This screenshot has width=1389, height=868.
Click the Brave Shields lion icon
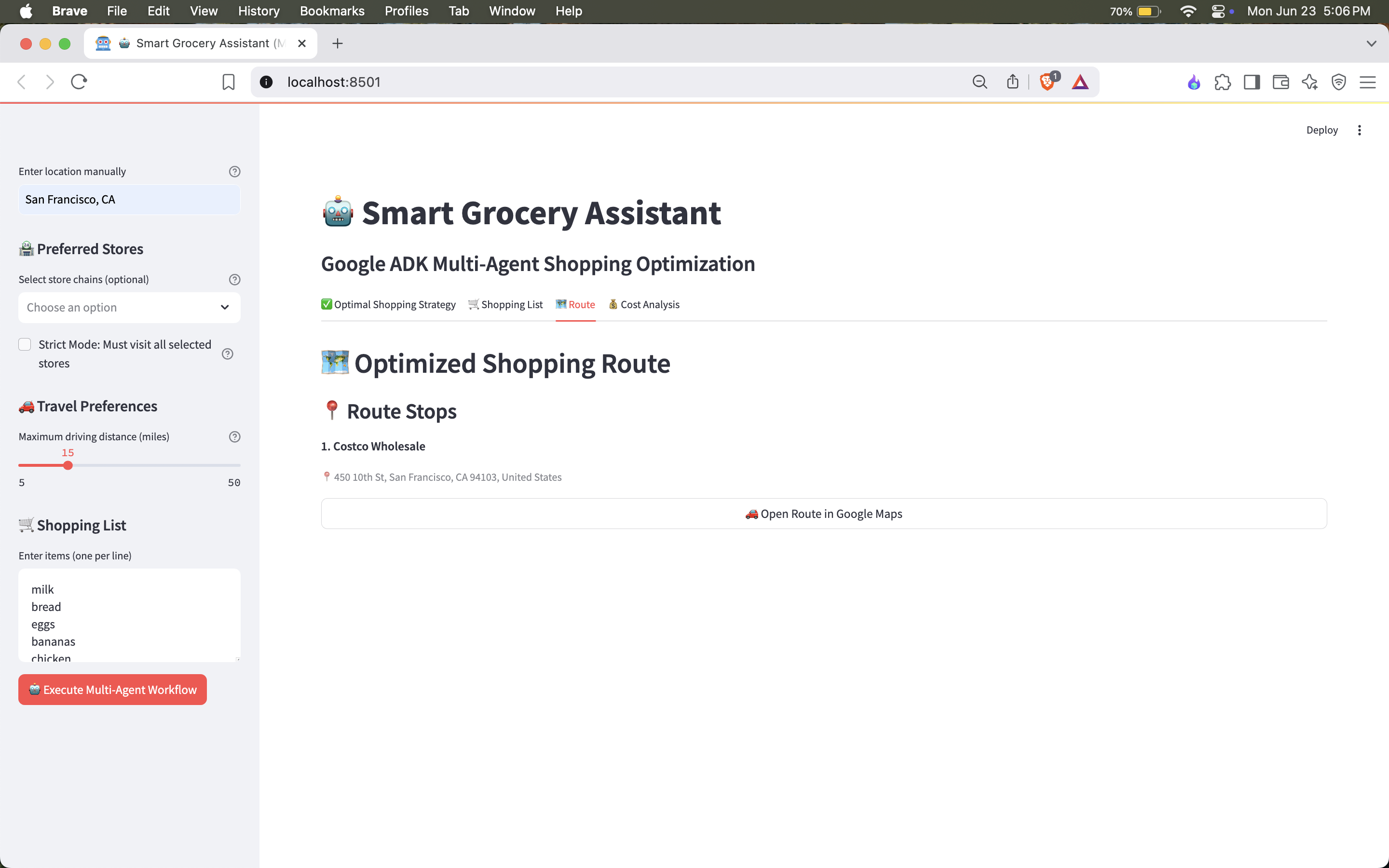1047,82
